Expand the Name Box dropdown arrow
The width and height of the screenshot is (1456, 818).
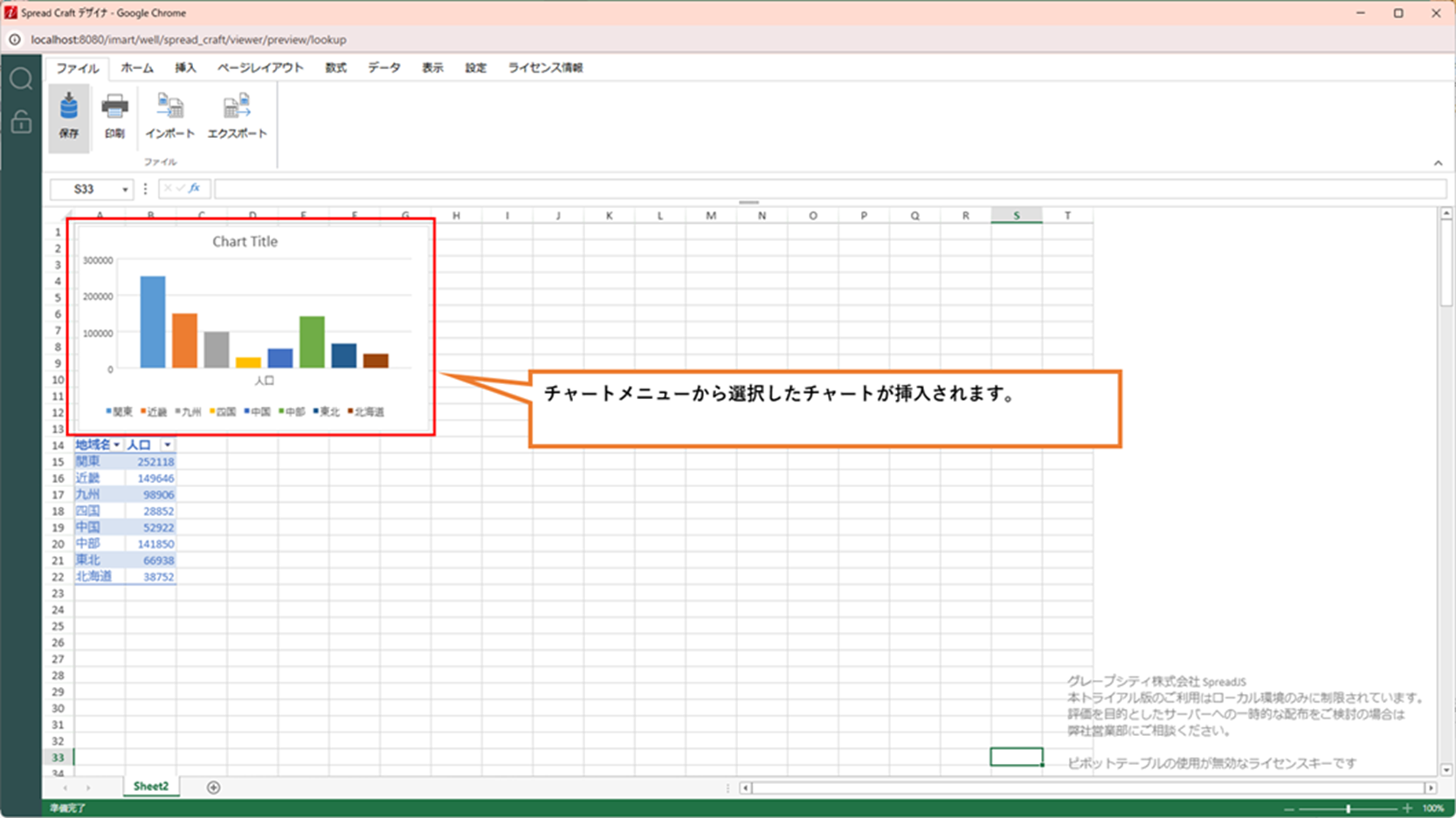pos(125,189)
